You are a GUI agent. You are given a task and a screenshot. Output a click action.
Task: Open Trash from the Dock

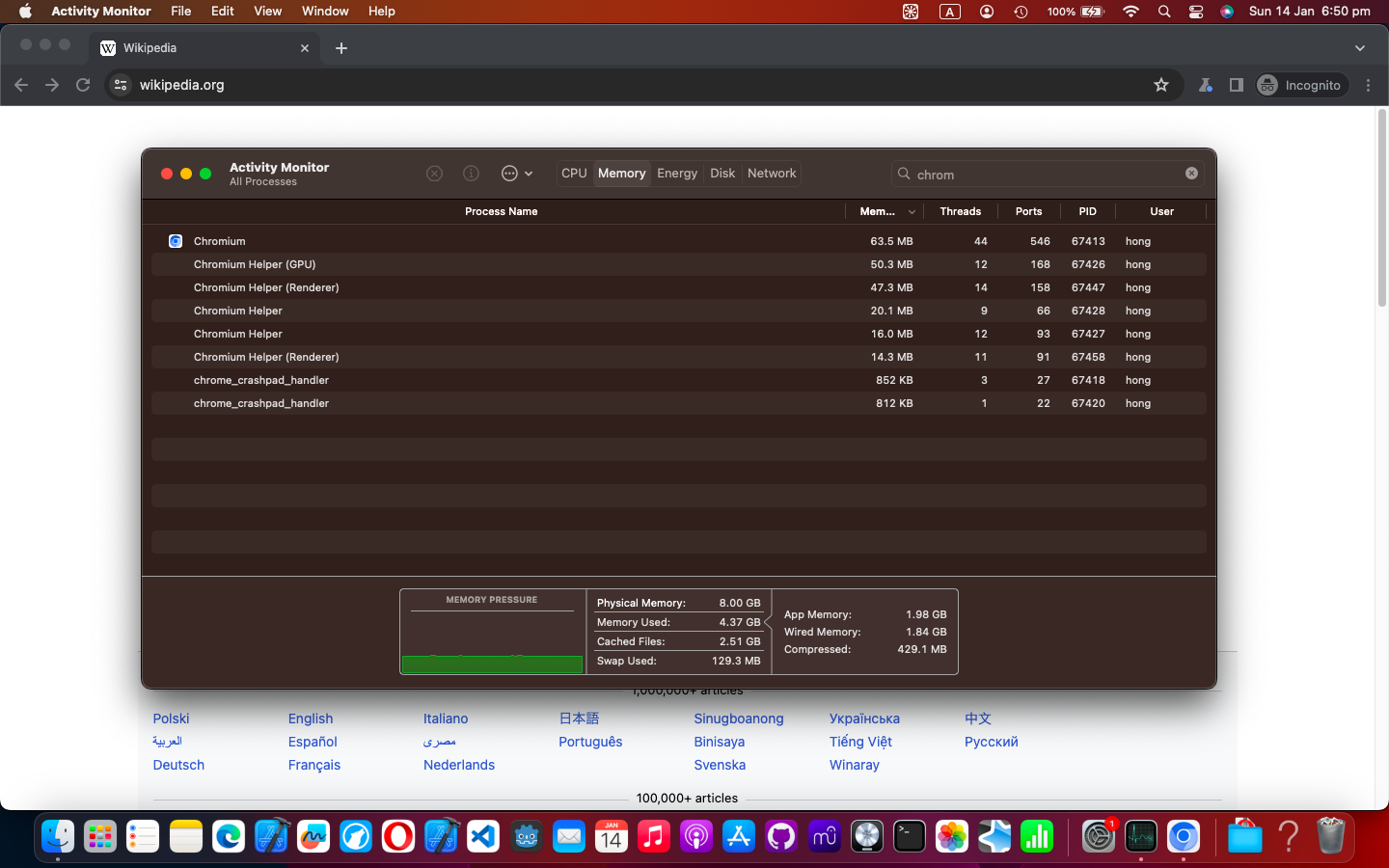(1330, 836)
